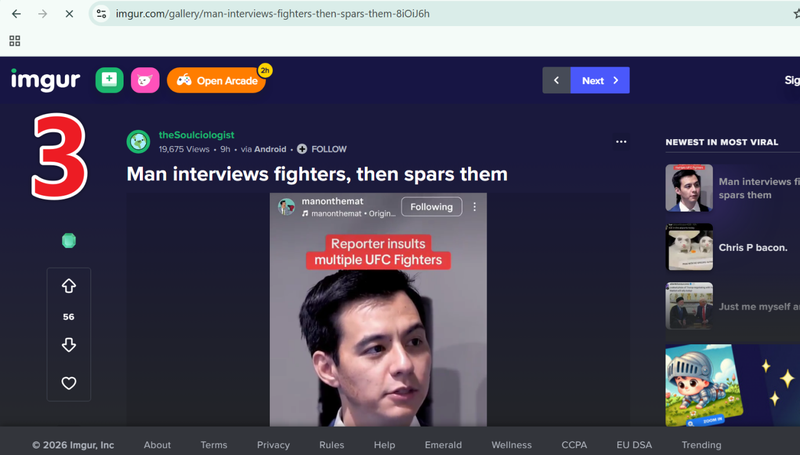Open 'Just me myself' sidebar thumbnail
800x455 pixels.
click(689, 306)
